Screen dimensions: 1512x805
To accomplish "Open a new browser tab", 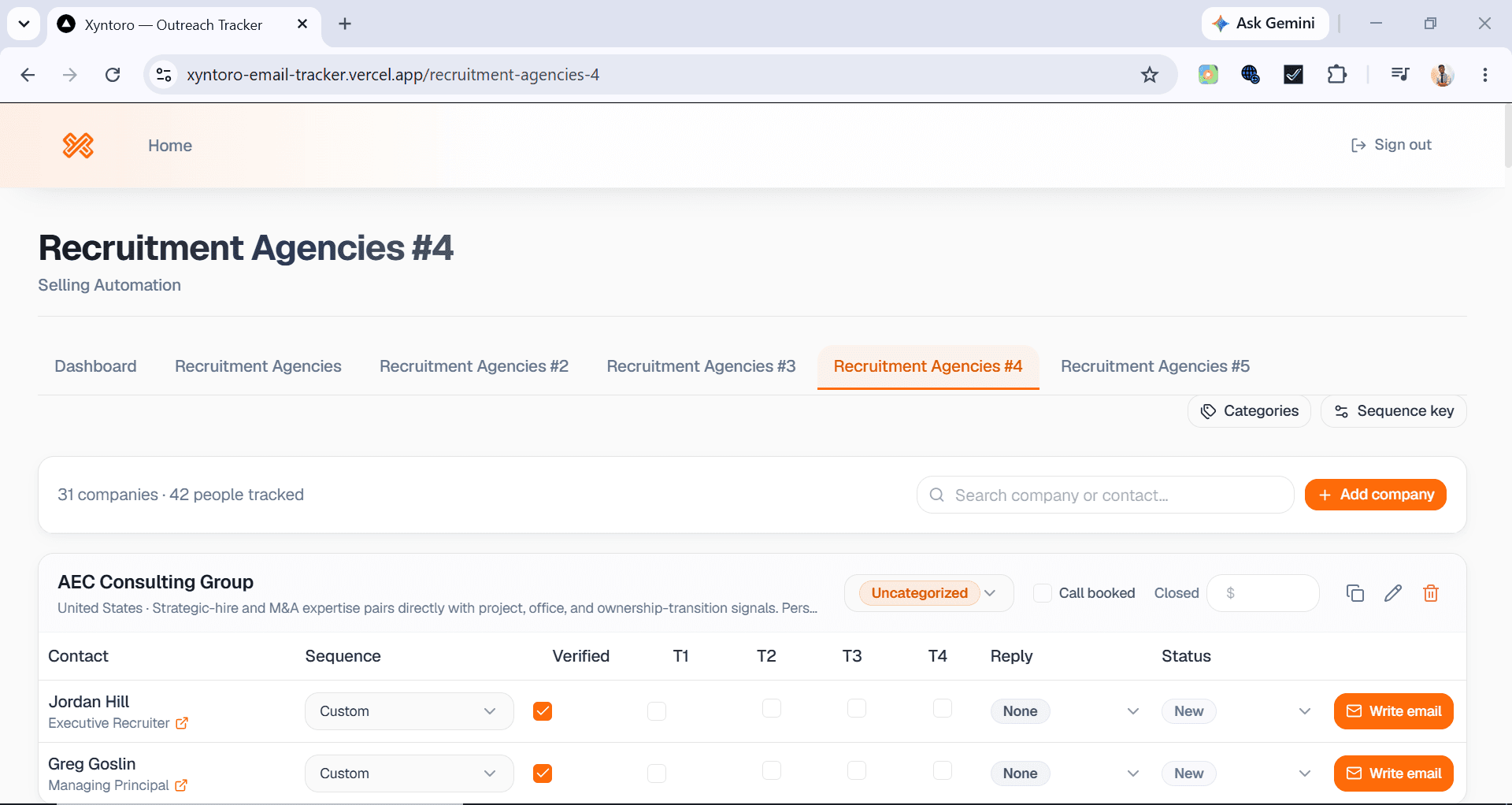I will [345, 24].
